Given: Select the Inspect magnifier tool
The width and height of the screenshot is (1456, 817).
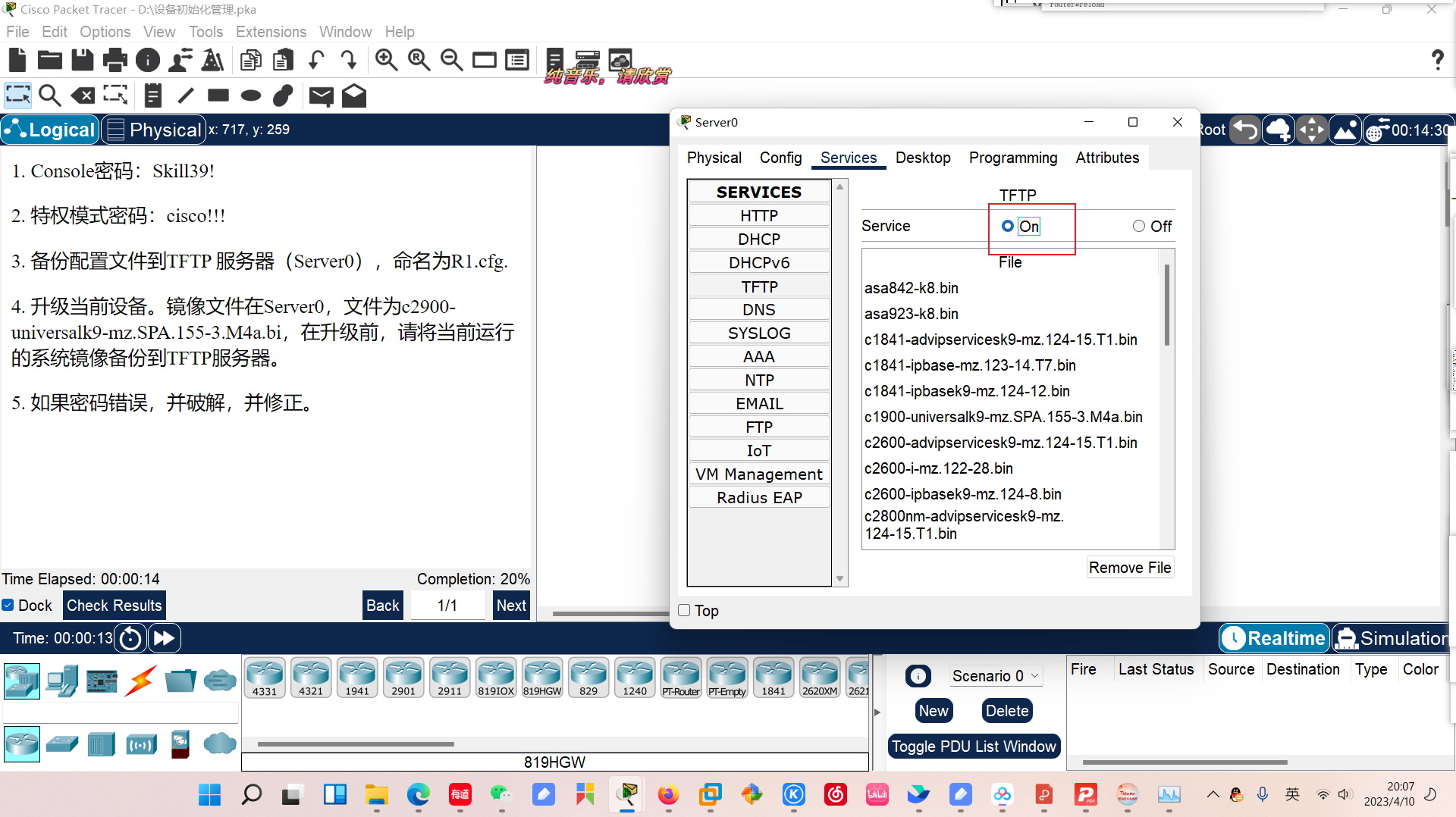Looking at the screenshot, I should click(x=50, y=95).
